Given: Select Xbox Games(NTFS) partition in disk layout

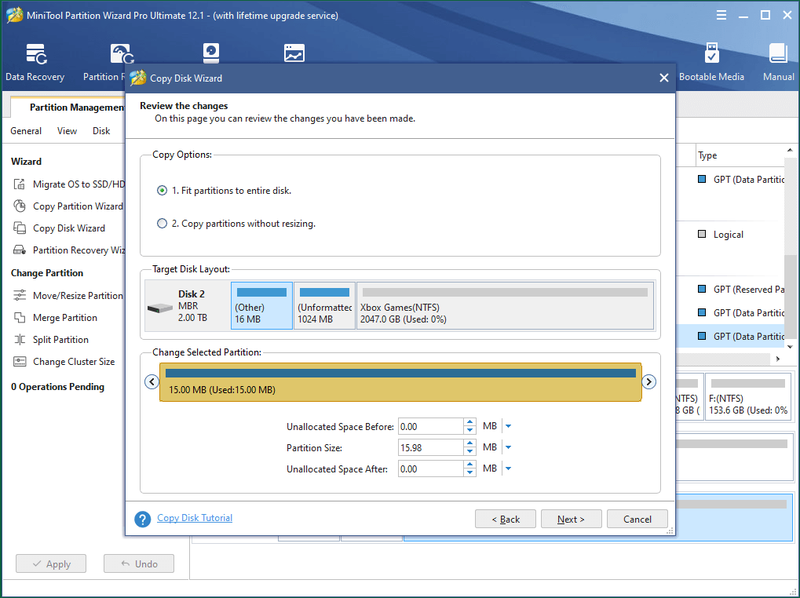Looking at the screenshot, I should (505, 306).
